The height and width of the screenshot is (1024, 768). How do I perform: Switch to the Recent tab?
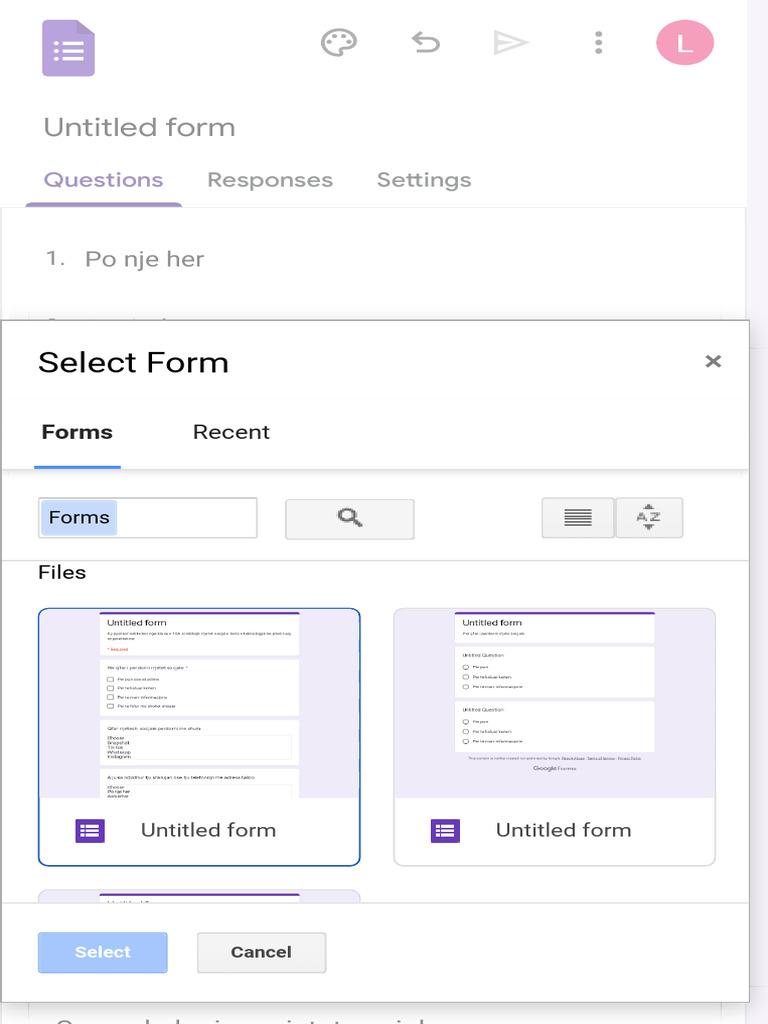(231, 432)
